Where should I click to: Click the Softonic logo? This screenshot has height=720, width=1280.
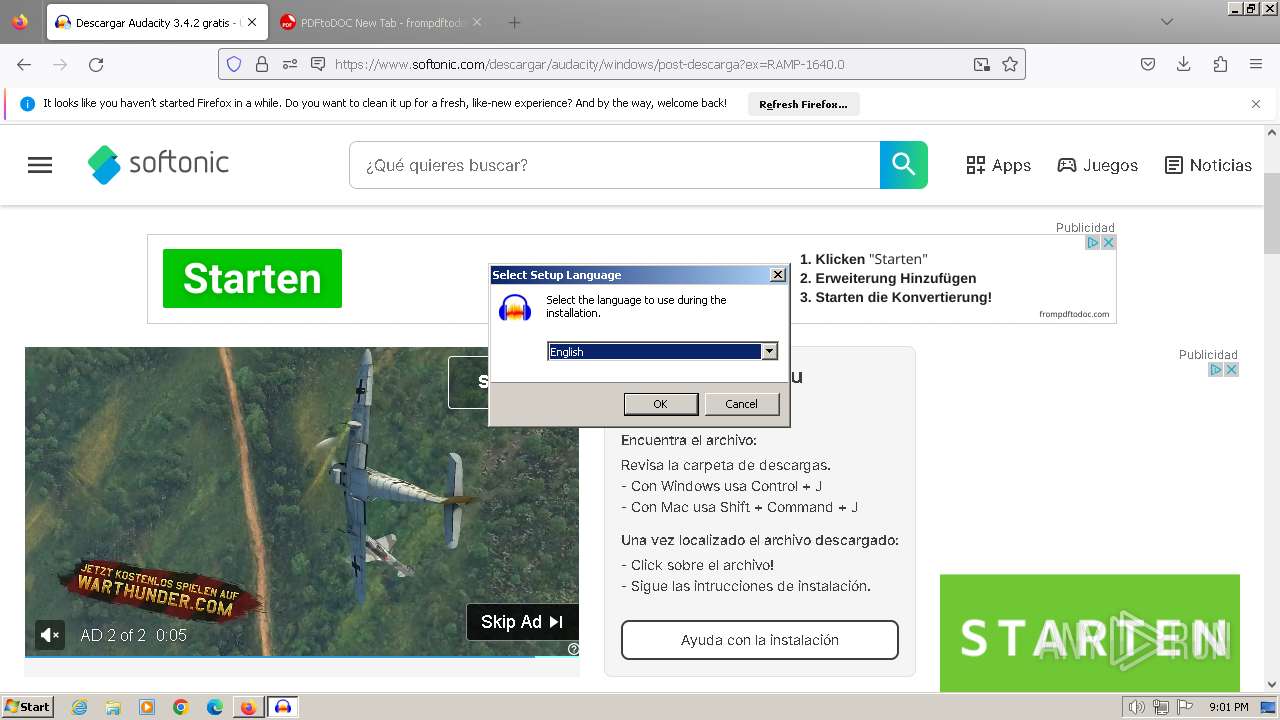[x=158, y=164]
